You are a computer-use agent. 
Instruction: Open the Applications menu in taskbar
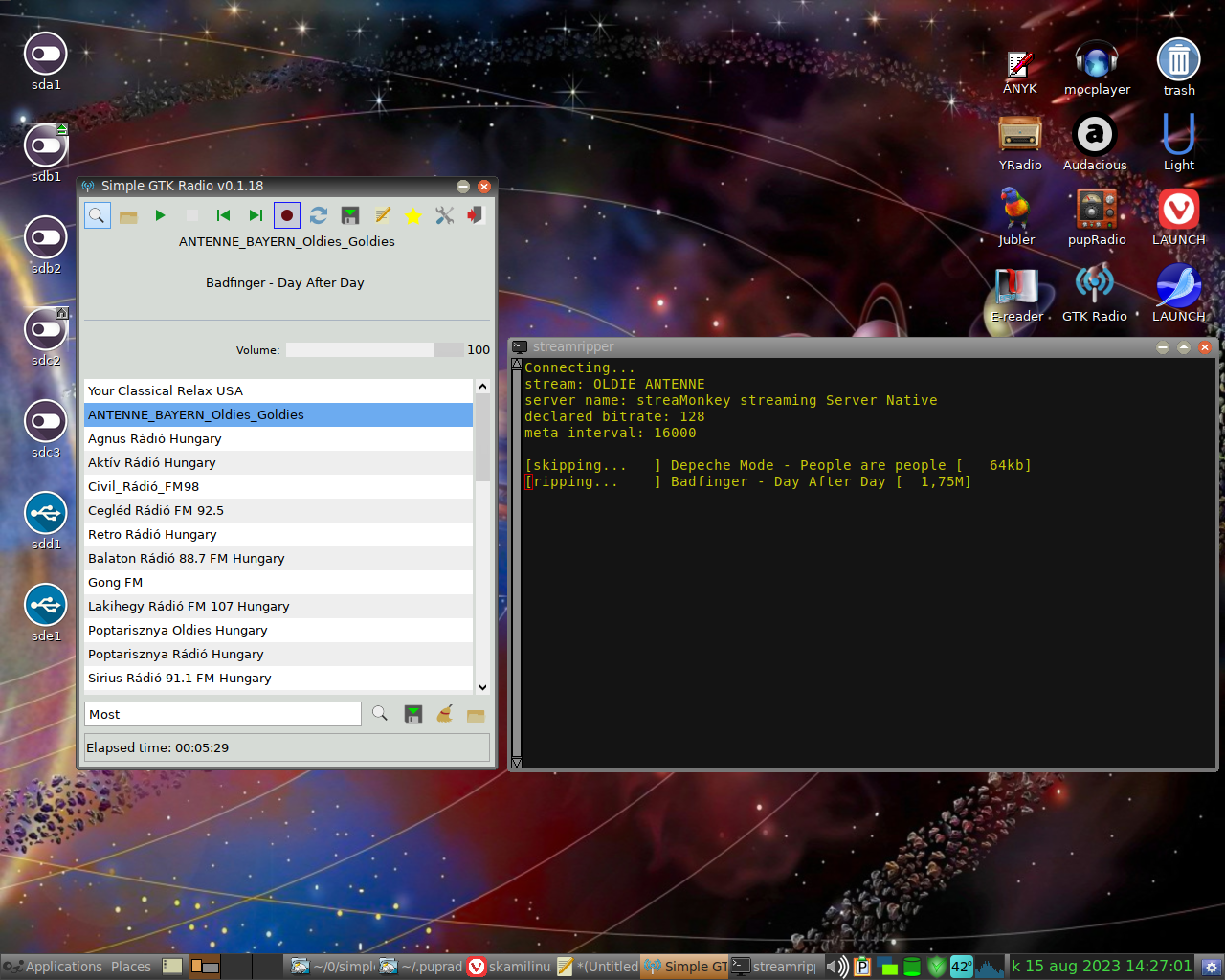(54, 967)
